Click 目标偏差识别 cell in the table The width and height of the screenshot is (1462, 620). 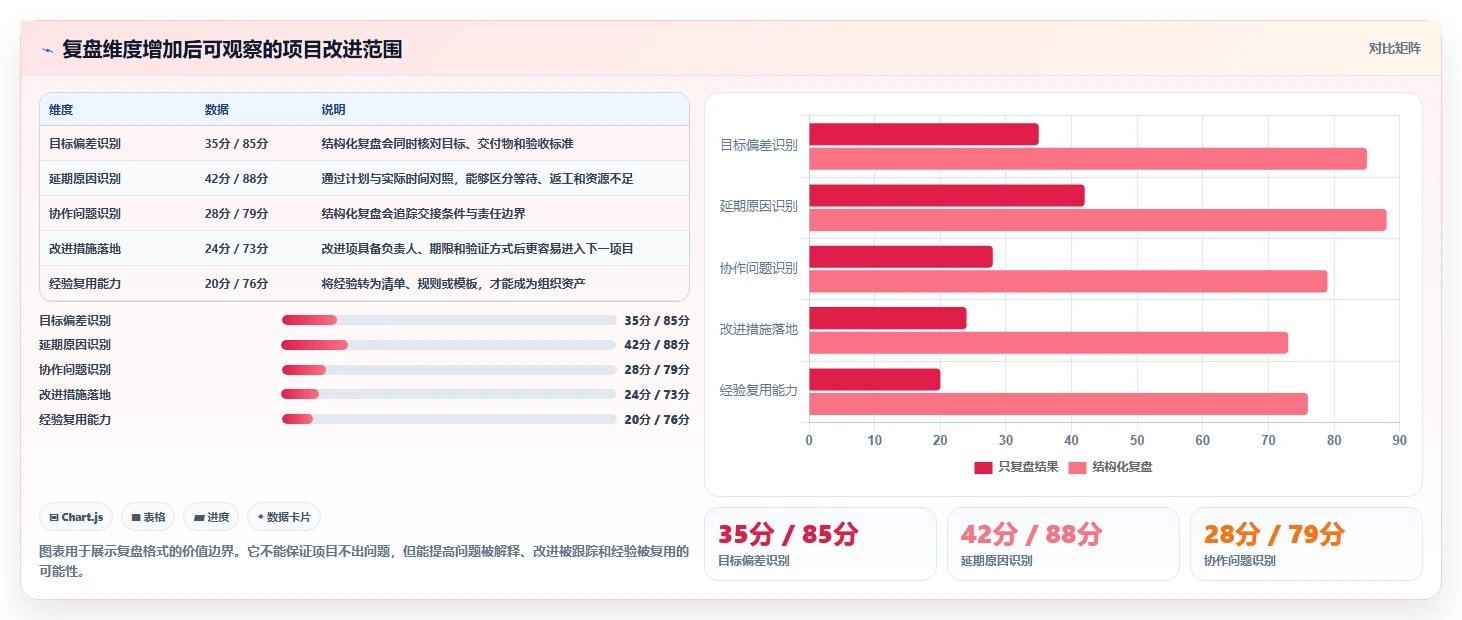point(85,144)
